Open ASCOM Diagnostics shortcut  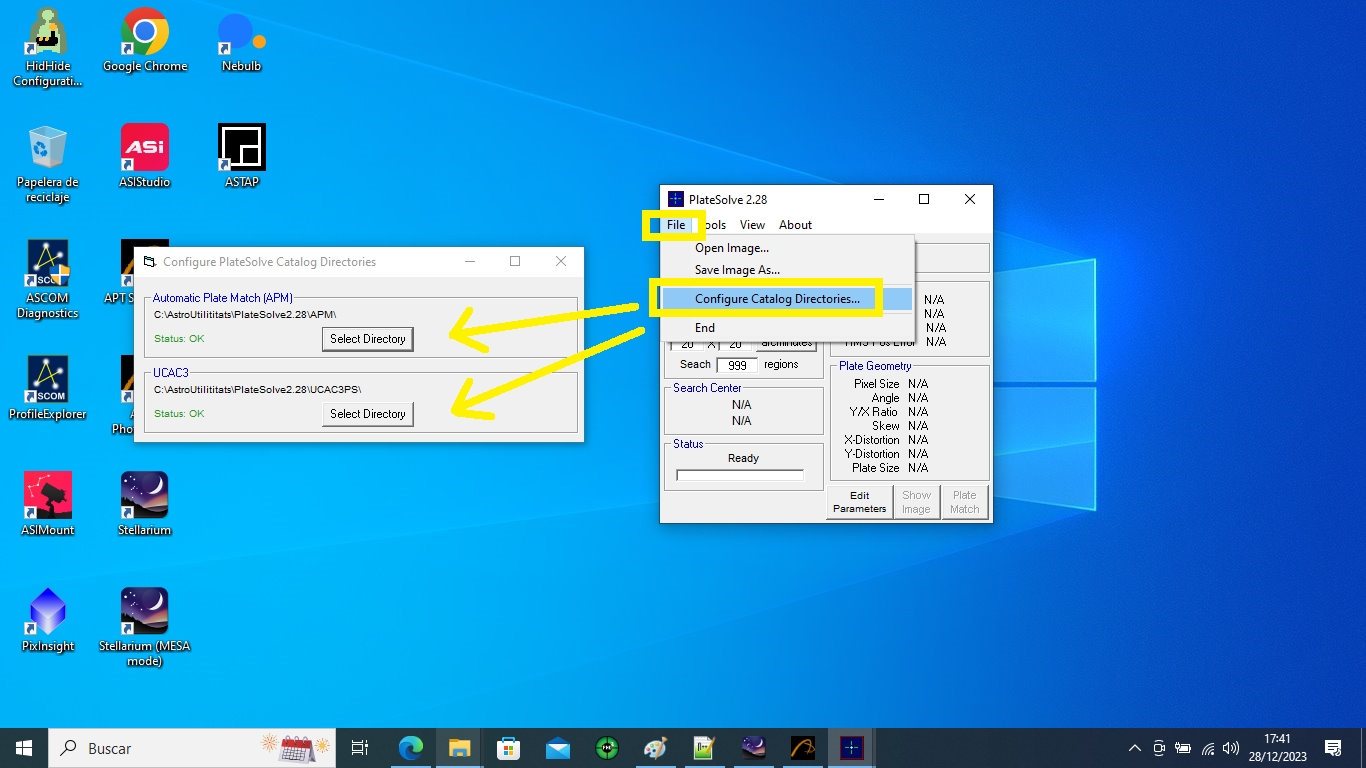[48, 265]
